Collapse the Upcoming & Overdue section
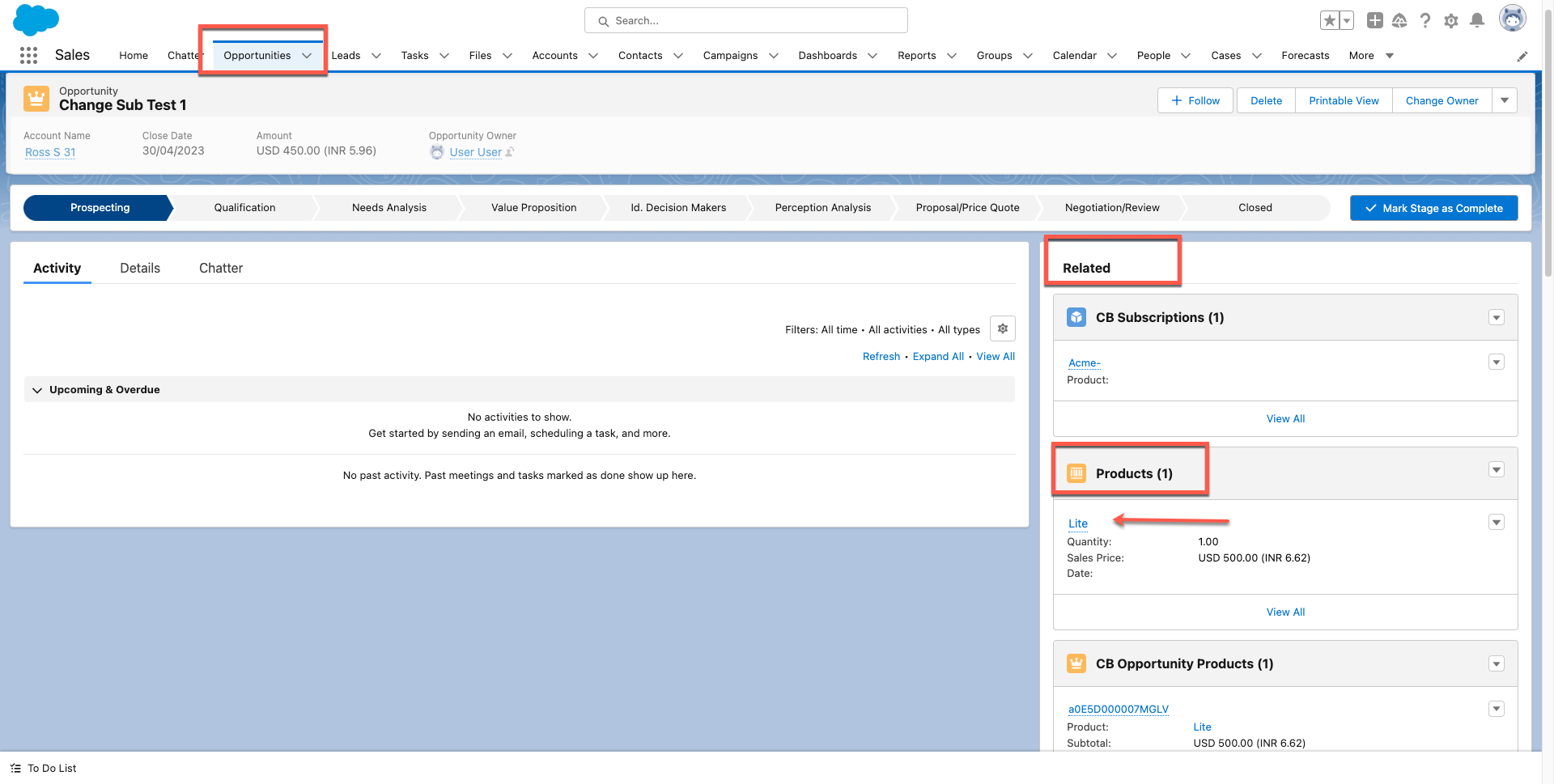1554x784 pixels. point(37,390)
